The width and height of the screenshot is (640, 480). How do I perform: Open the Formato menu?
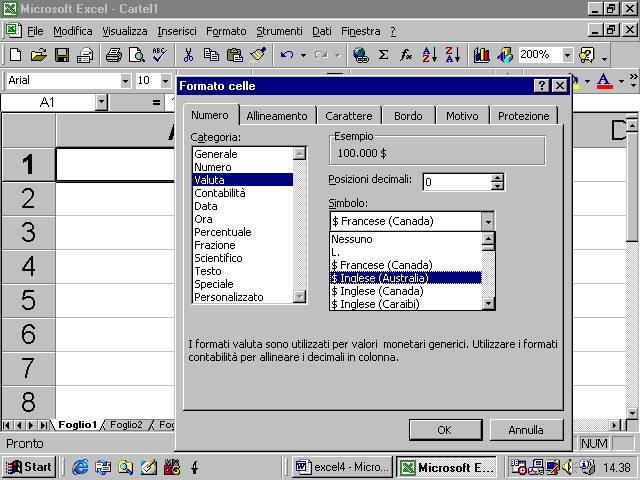pos(226,31)
